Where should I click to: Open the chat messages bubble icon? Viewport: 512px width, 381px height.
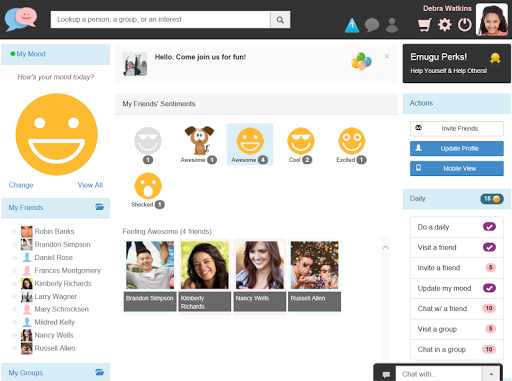click(372, 25)
